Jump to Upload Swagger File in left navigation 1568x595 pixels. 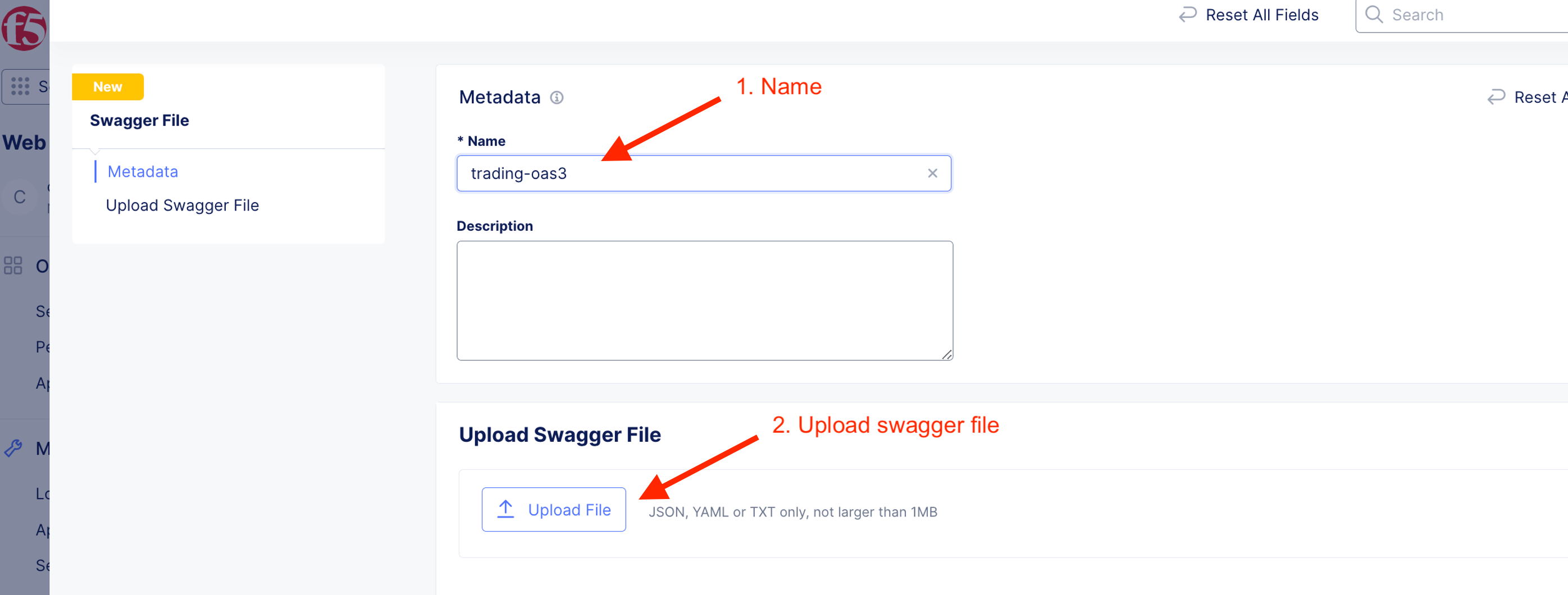(x=182, y=205)
